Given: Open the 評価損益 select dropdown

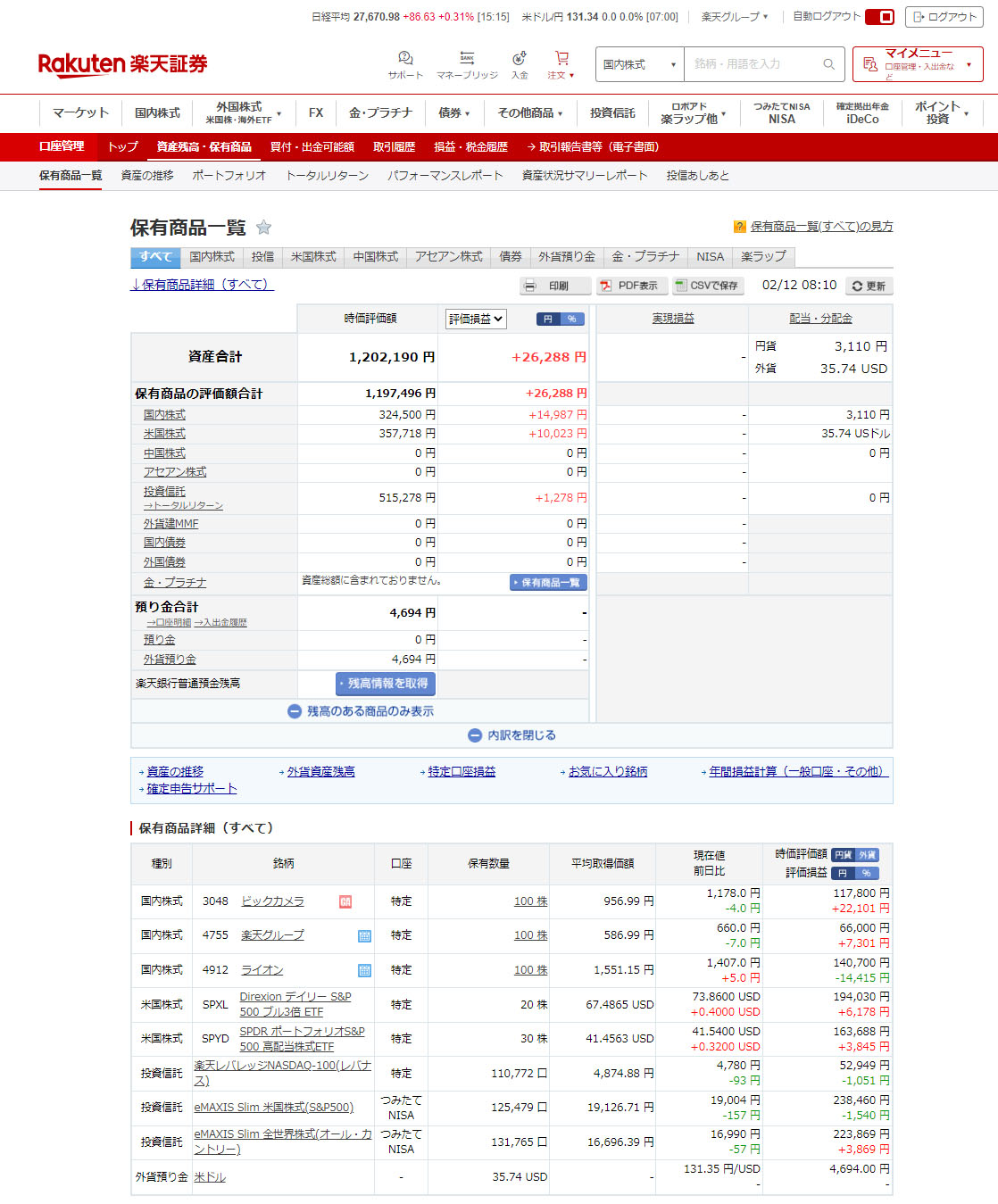Looking at the screenshot, I should pos(476,319).
